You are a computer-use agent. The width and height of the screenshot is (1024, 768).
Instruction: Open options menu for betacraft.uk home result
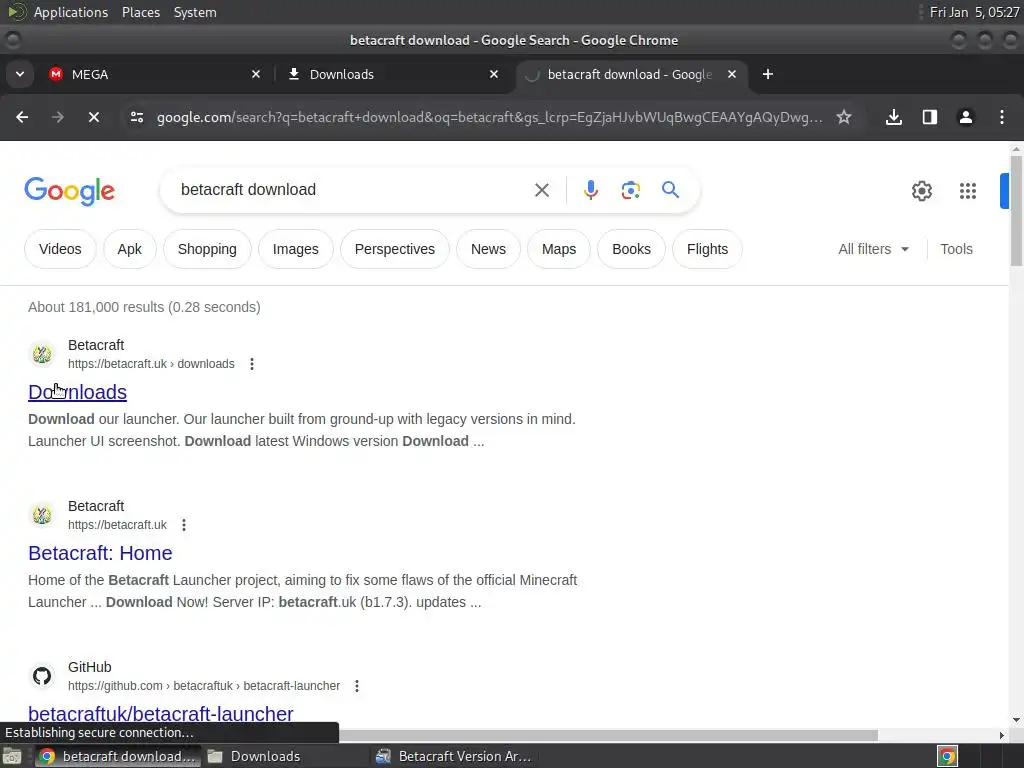pos(184,525)
